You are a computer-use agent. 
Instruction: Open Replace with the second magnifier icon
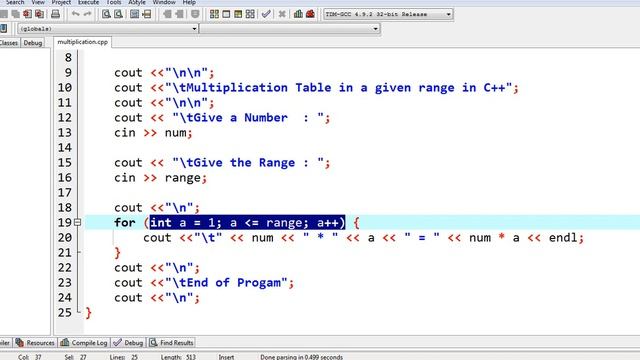[118, 14]
